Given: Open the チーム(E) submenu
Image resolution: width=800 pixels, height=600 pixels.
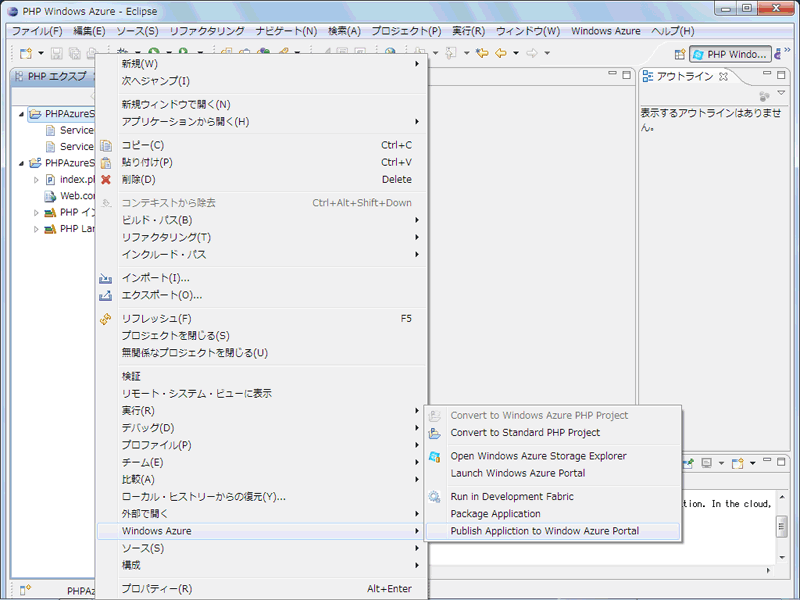Looking at the screenshot, I should (262, 462).
